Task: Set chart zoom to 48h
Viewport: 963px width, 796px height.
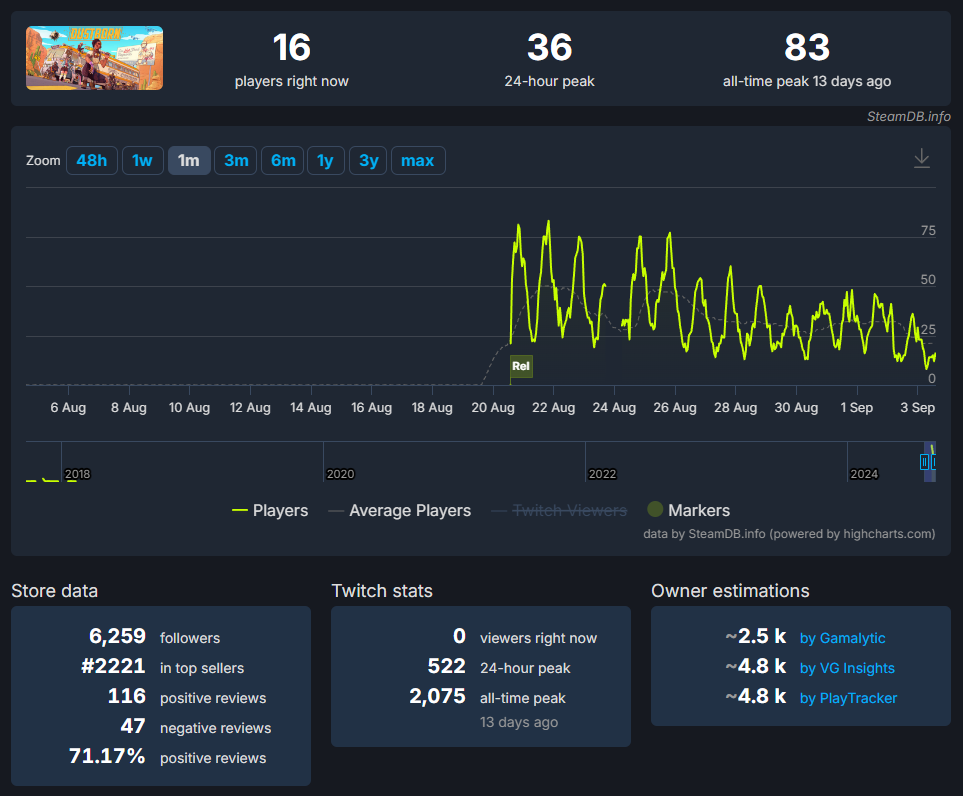Action: [92, 160]
